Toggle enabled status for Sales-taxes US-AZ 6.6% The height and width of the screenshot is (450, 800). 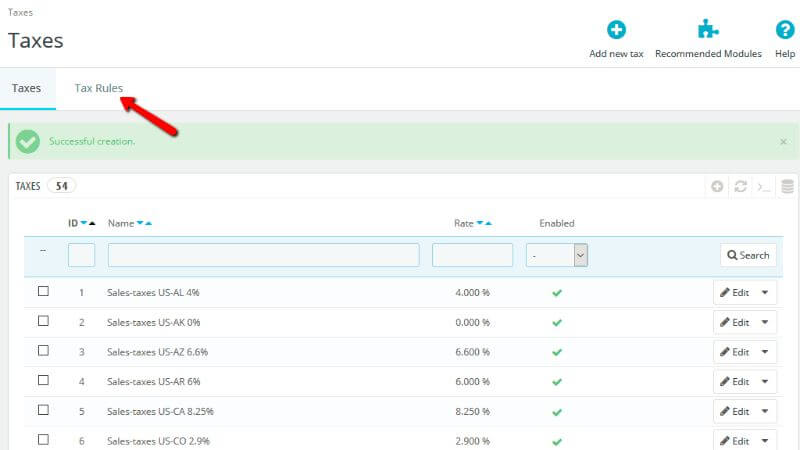(557, 352)
